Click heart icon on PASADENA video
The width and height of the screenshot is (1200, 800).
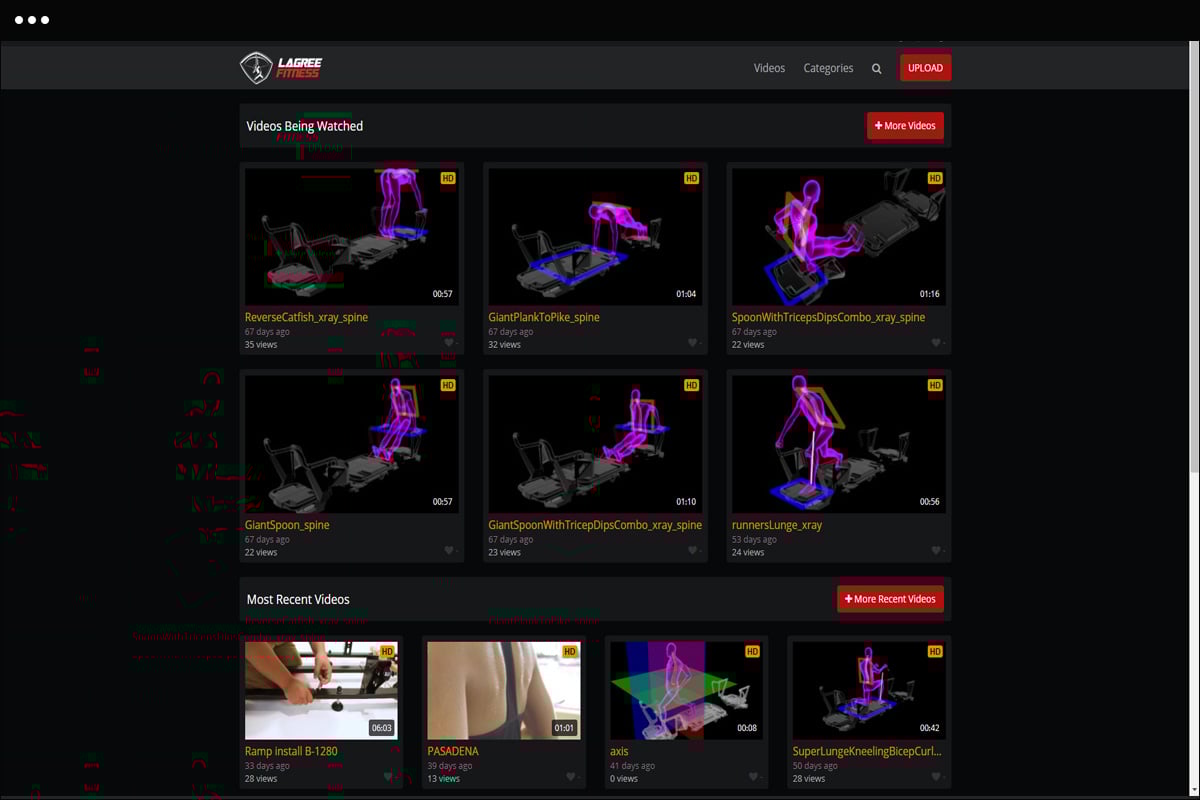[x=571, y=777]
